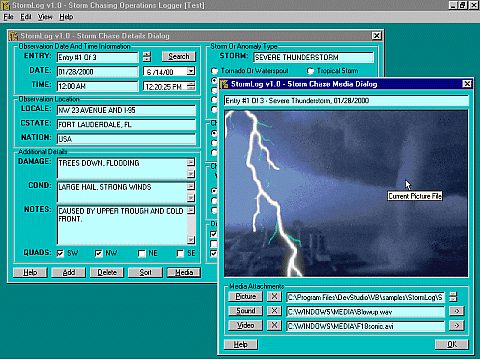Click the picture file path field
The height and width of the screenshot is (360, 480).
click(x=365, y=297)
